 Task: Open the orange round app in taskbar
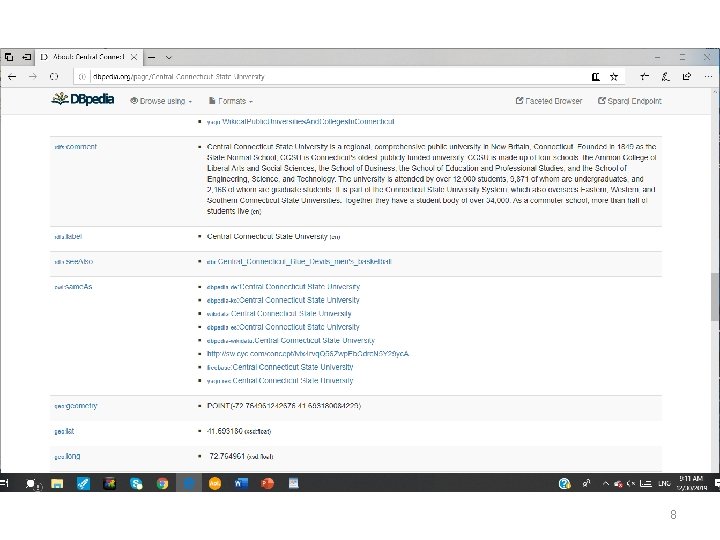[215, 484]
